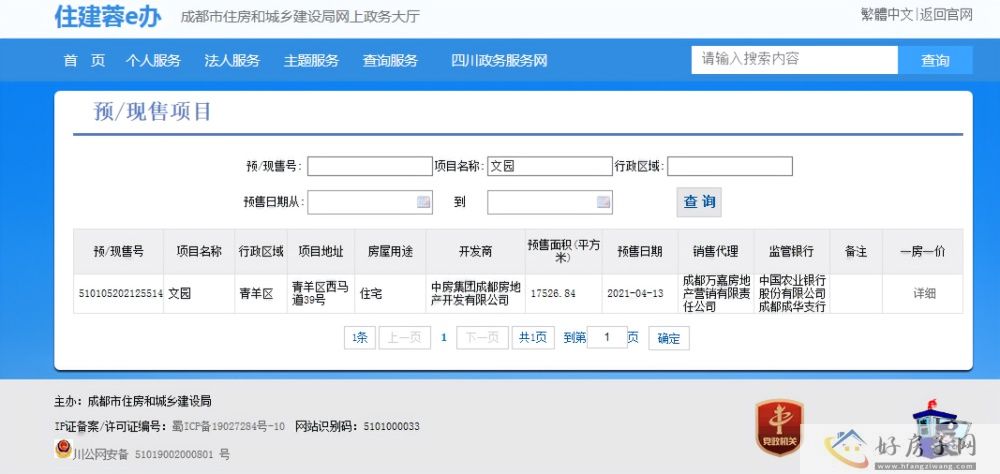Select the 法人服务 navigation item

pos(232,60)
